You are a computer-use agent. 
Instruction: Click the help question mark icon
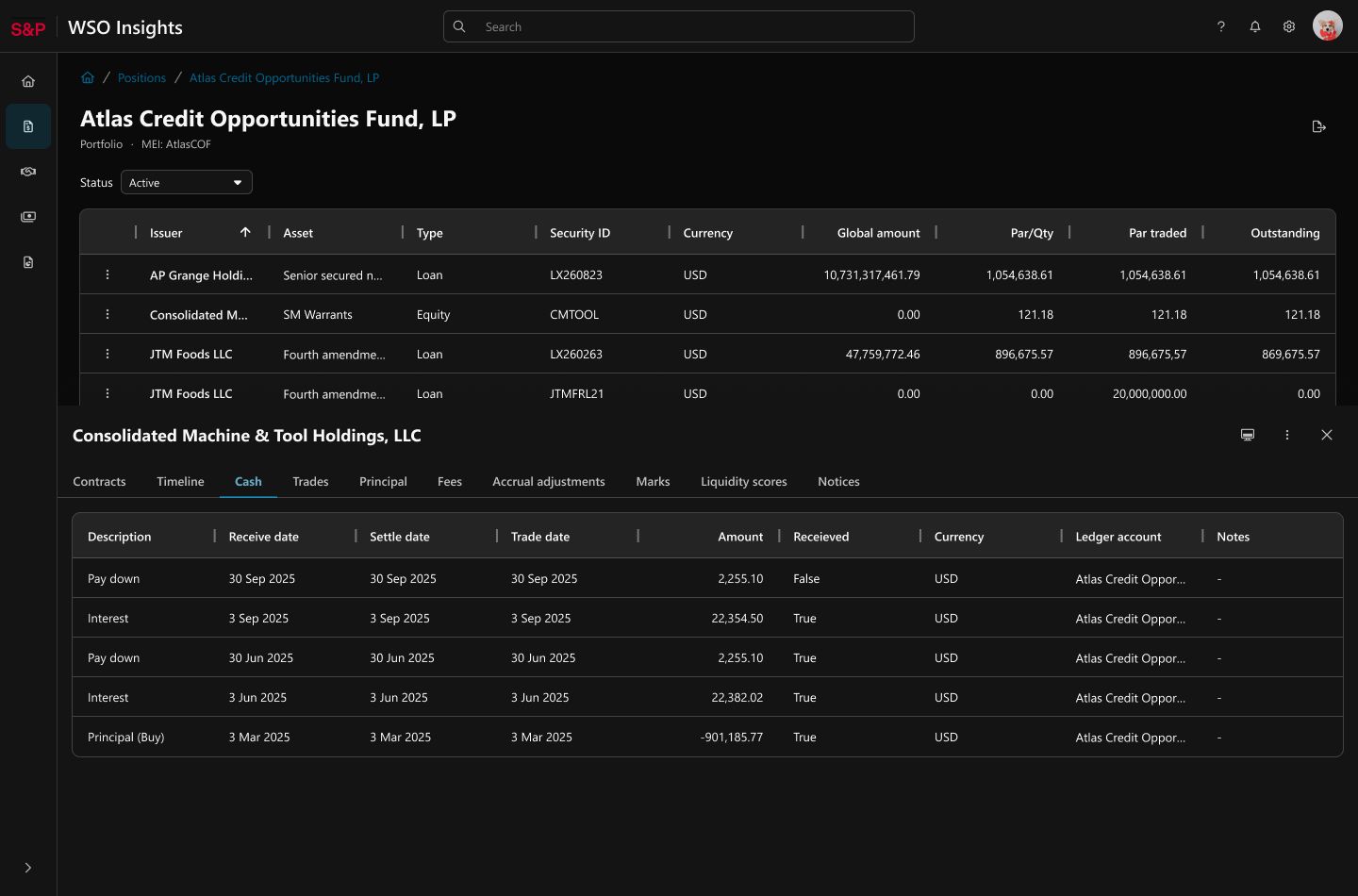(x=1221, y=26)
